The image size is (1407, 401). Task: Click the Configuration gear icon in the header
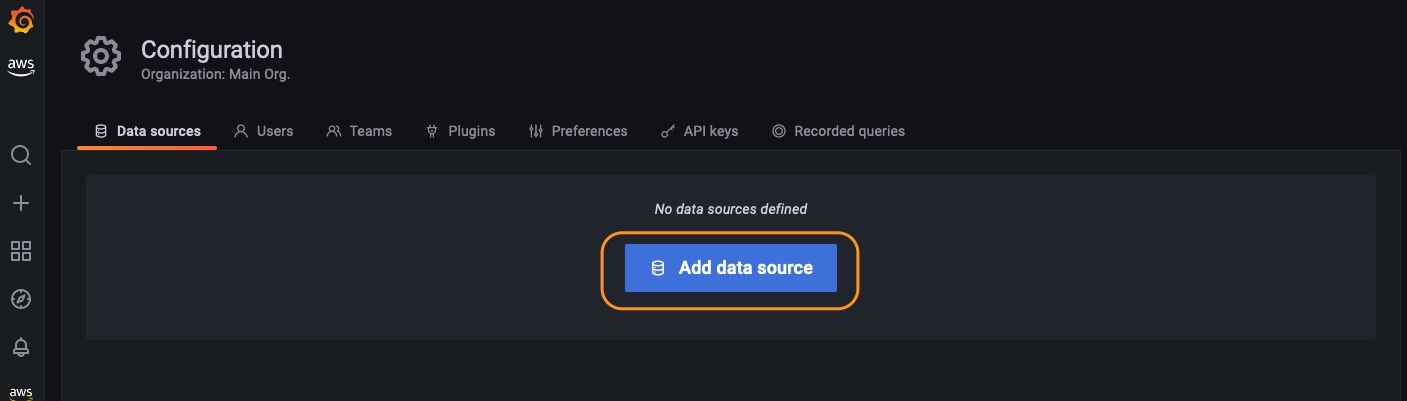[101, 57]
